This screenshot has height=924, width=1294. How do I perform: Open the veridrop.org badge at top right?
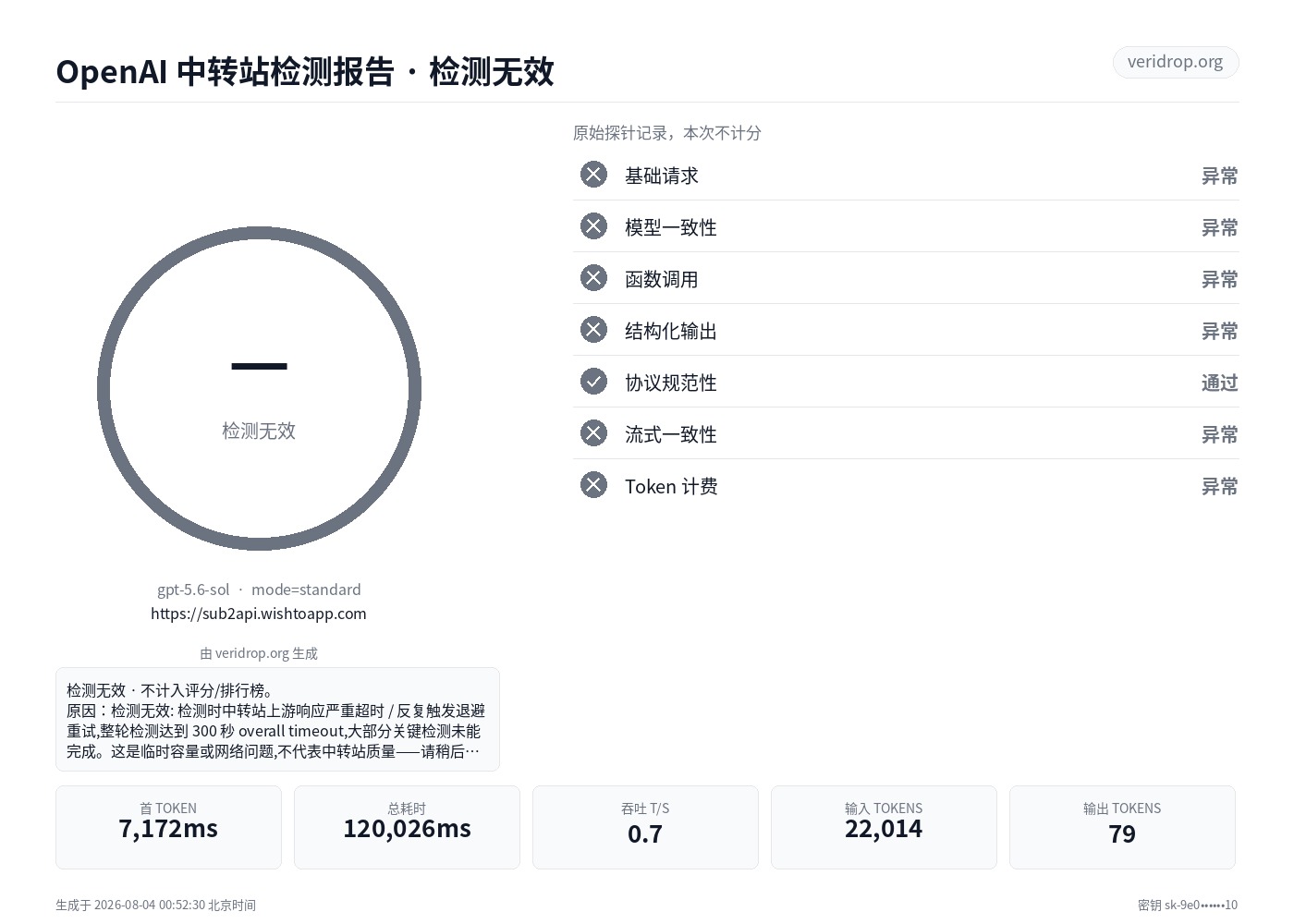[x=1176, y=62]
